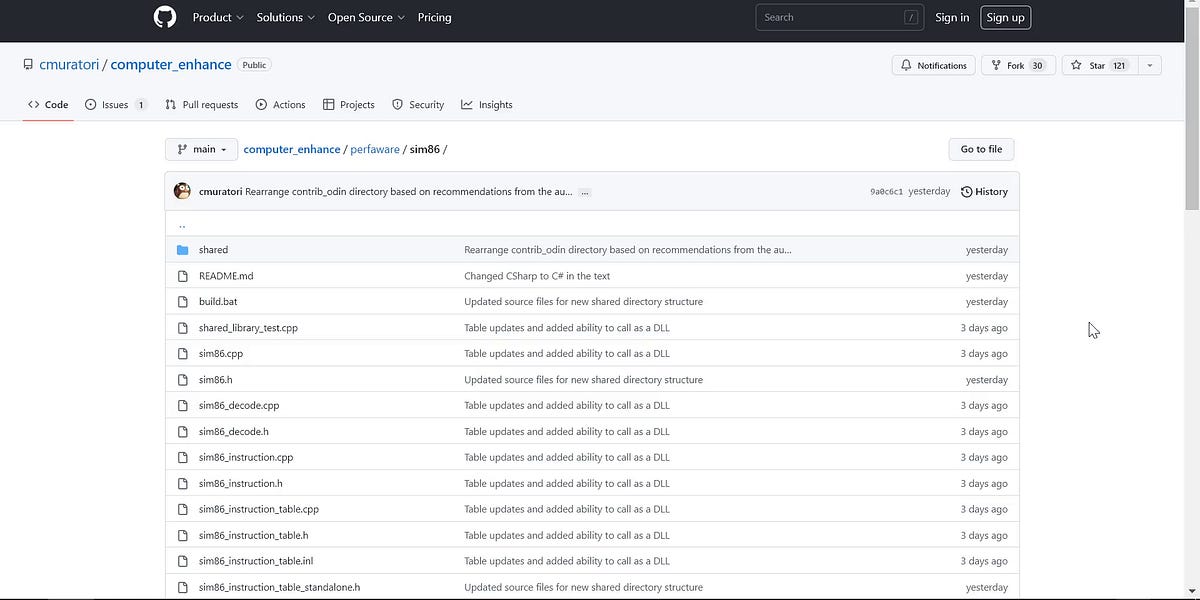Open the main branch dropdown
Image resolution: width=1200 pixels, height=600 pixels.
coord(201,148)
